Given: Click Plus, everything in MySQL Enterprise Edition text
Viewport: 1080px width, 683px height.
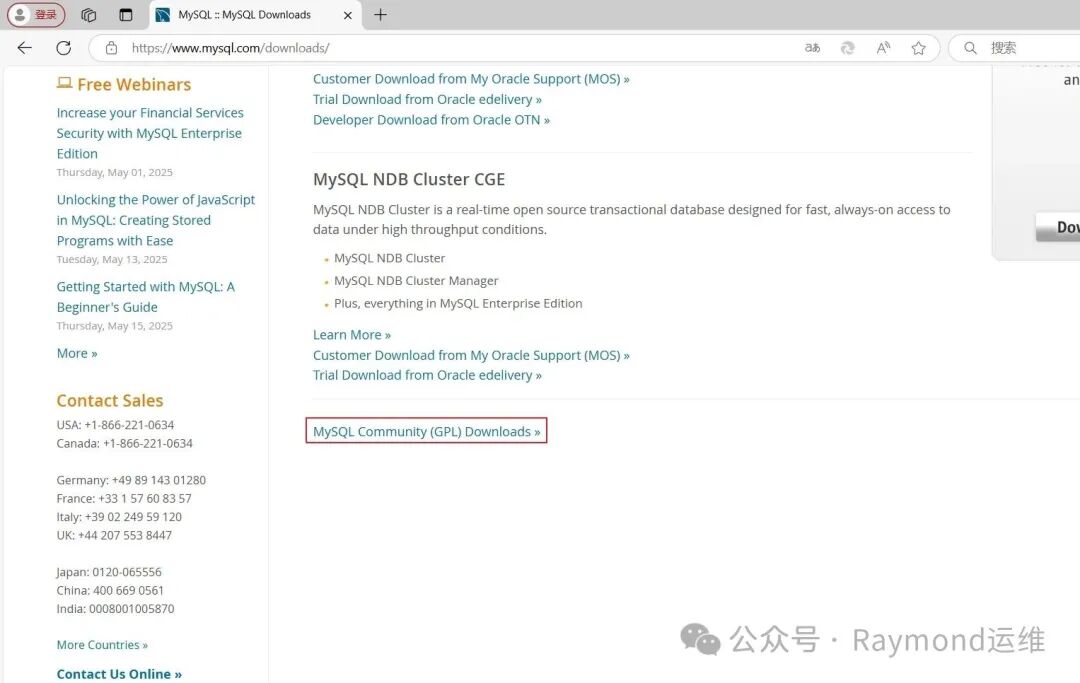Looking at the screenshot, I should (x=458, y=304).
